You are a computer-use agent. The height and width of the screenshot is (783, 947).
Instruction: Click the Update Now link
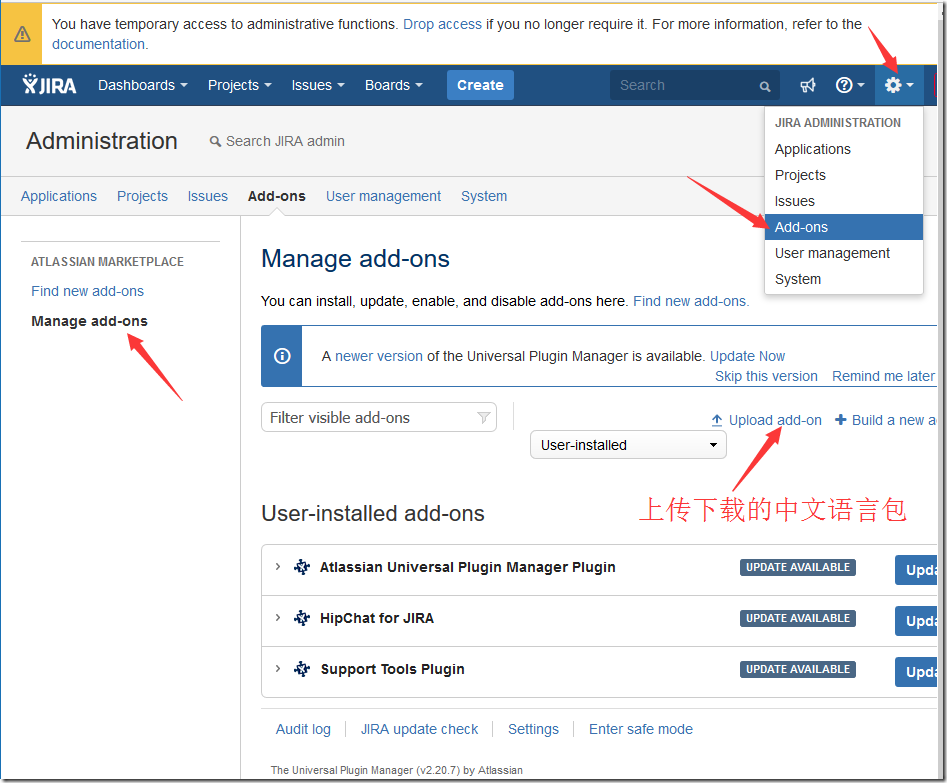pyautogui.click(x=747, y=356)
